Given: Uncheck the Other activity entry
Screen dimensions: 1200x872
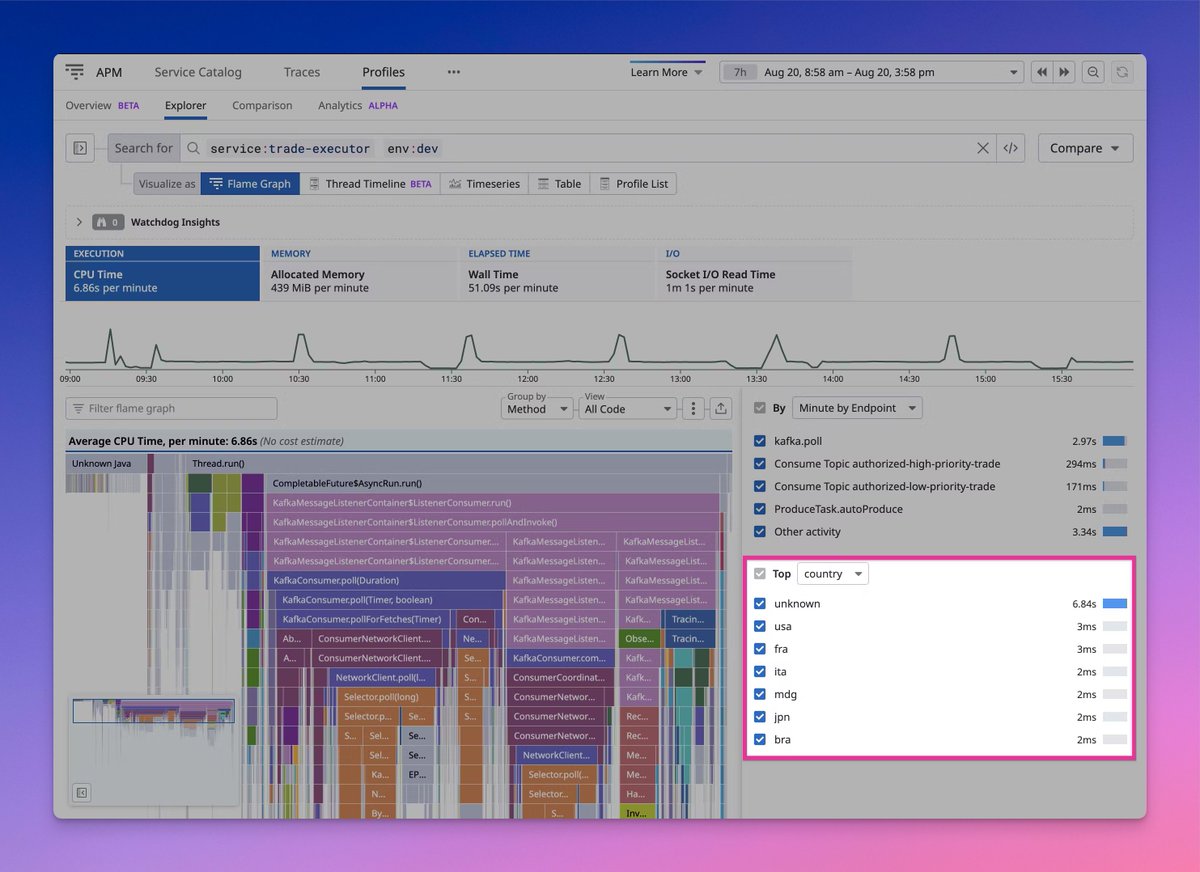Looking at the screenshot, I should tap(760, 531).
